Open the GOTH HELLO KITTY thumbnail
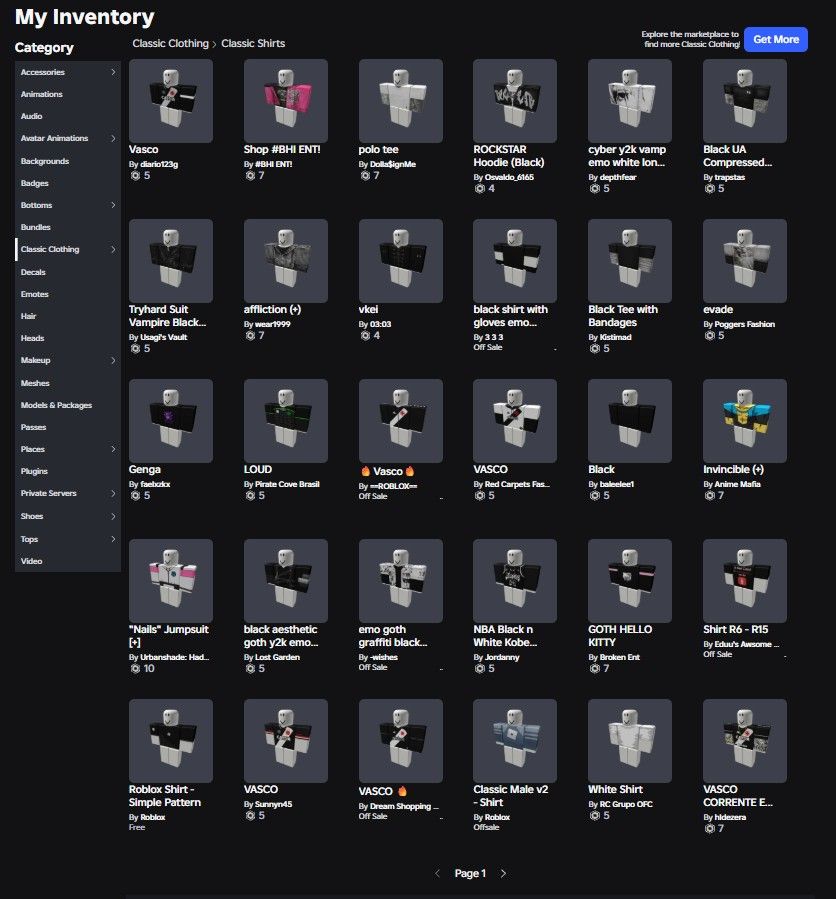The width and height of the screenshot is (836, 899). tap(630, 580)
